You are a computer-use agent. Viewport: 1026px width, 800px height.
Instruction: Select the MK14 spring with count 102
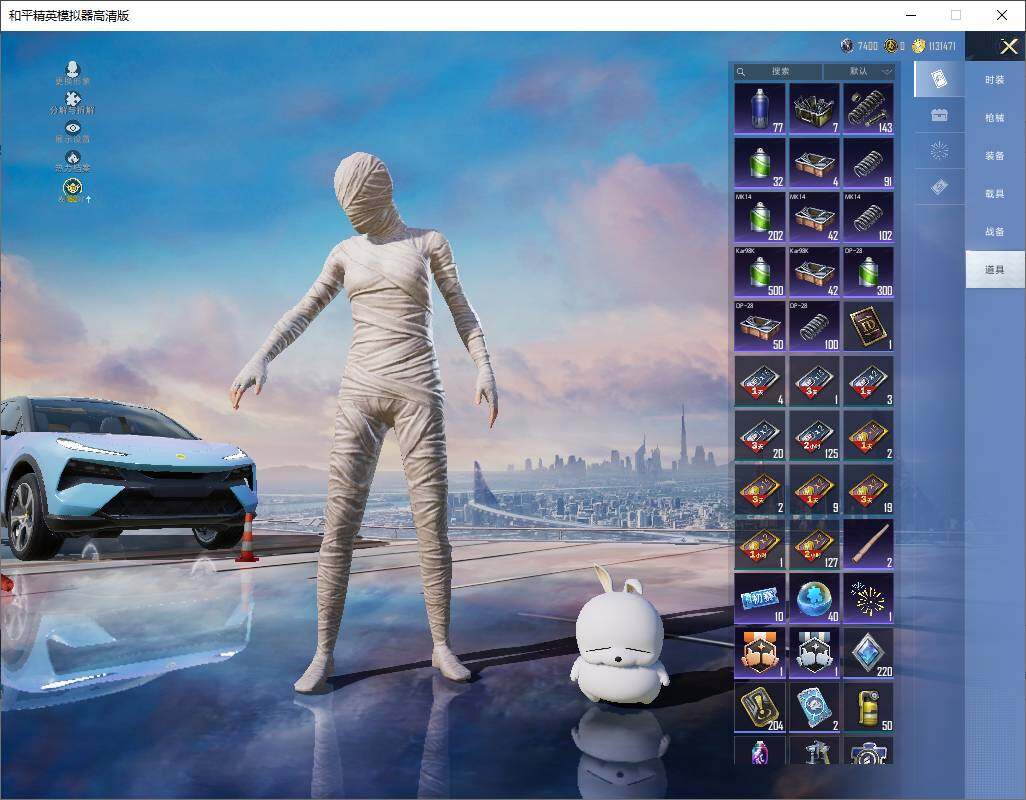(868, 217)
